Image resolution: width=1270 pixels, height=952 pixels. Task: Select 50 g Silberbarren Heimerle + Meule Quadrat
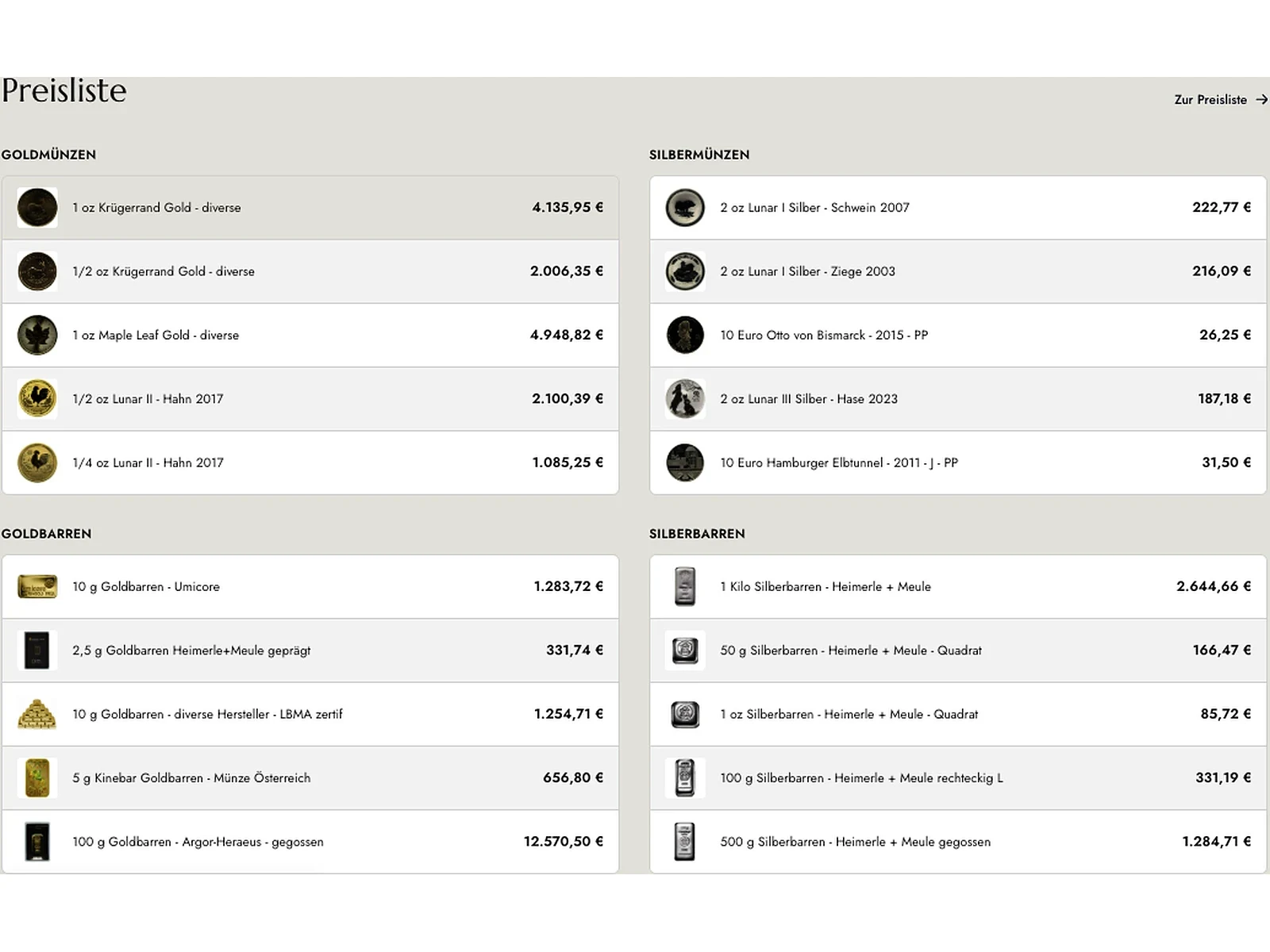[958, 651]
